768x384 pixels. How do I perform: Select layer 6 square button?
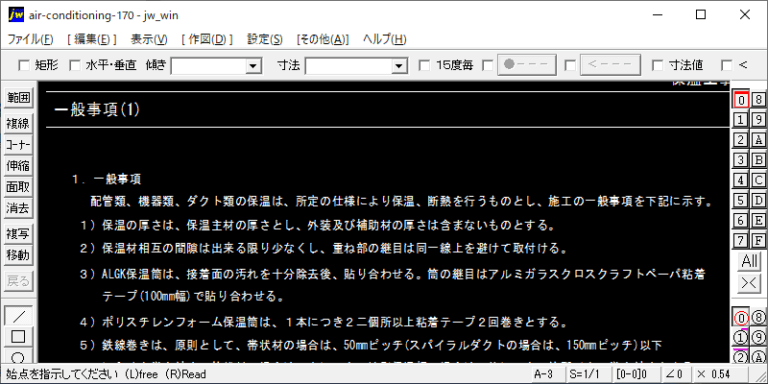tap(741, 220)
